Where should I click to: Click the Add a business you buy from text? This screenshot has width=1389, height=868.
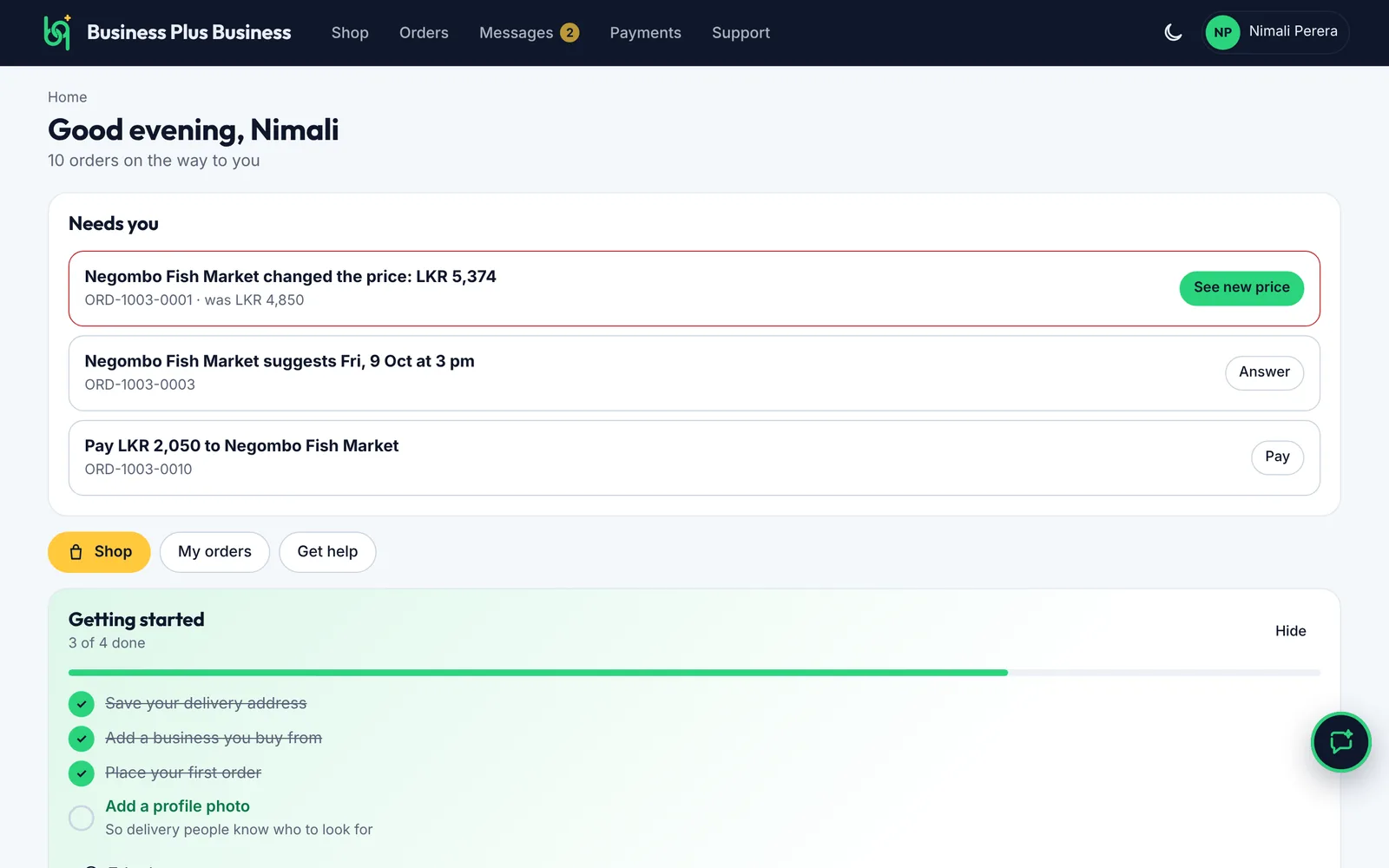pos(214,738)
